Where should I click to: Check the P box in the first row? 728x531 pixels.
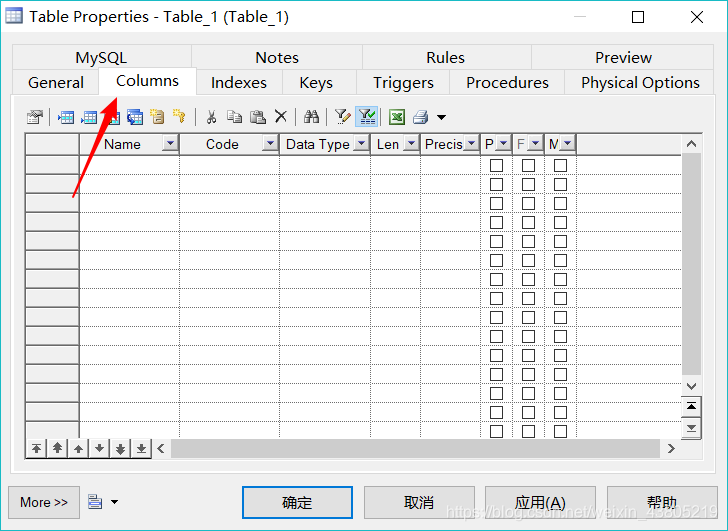click(x=496, y=165)
